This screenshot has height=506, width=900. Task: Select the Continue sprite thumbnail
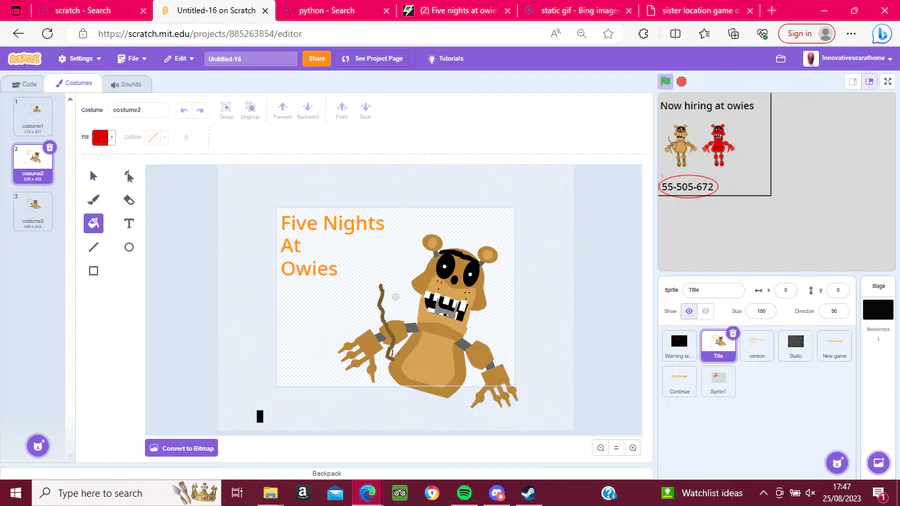tap(679, 382)
